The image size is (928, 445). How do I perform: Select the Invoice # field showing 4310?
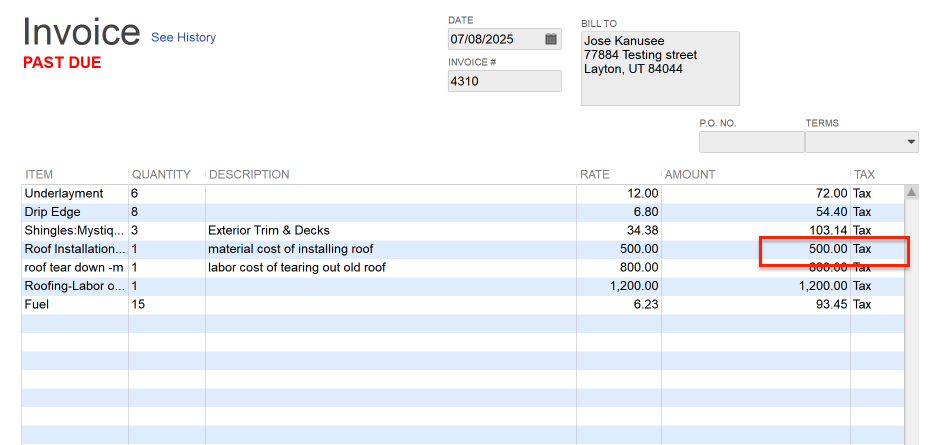point(504,81)
